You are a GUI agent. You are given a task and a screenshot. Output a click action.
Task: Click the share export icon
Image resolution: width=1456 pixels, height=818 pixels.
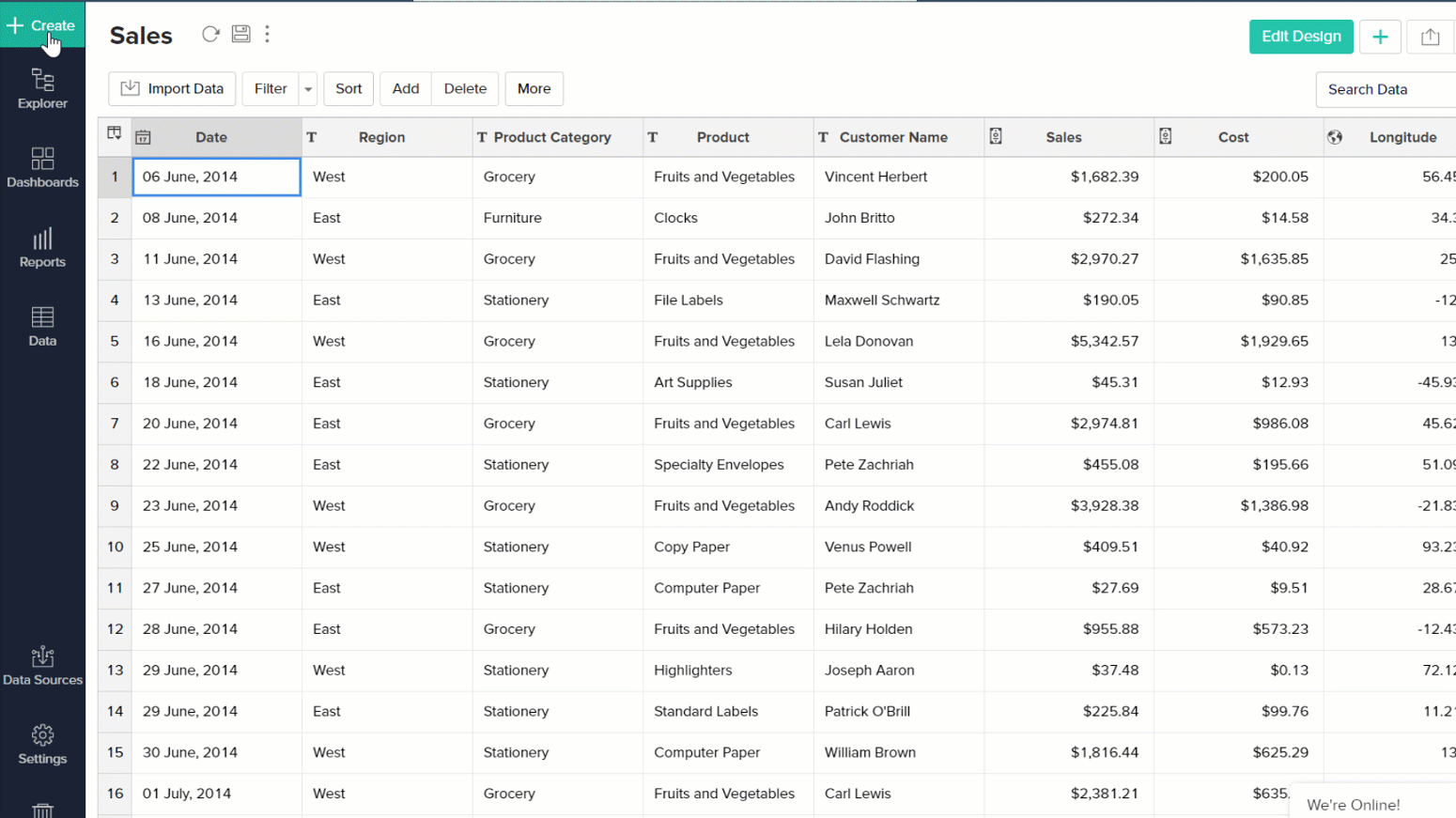(x=1430, y=37)
